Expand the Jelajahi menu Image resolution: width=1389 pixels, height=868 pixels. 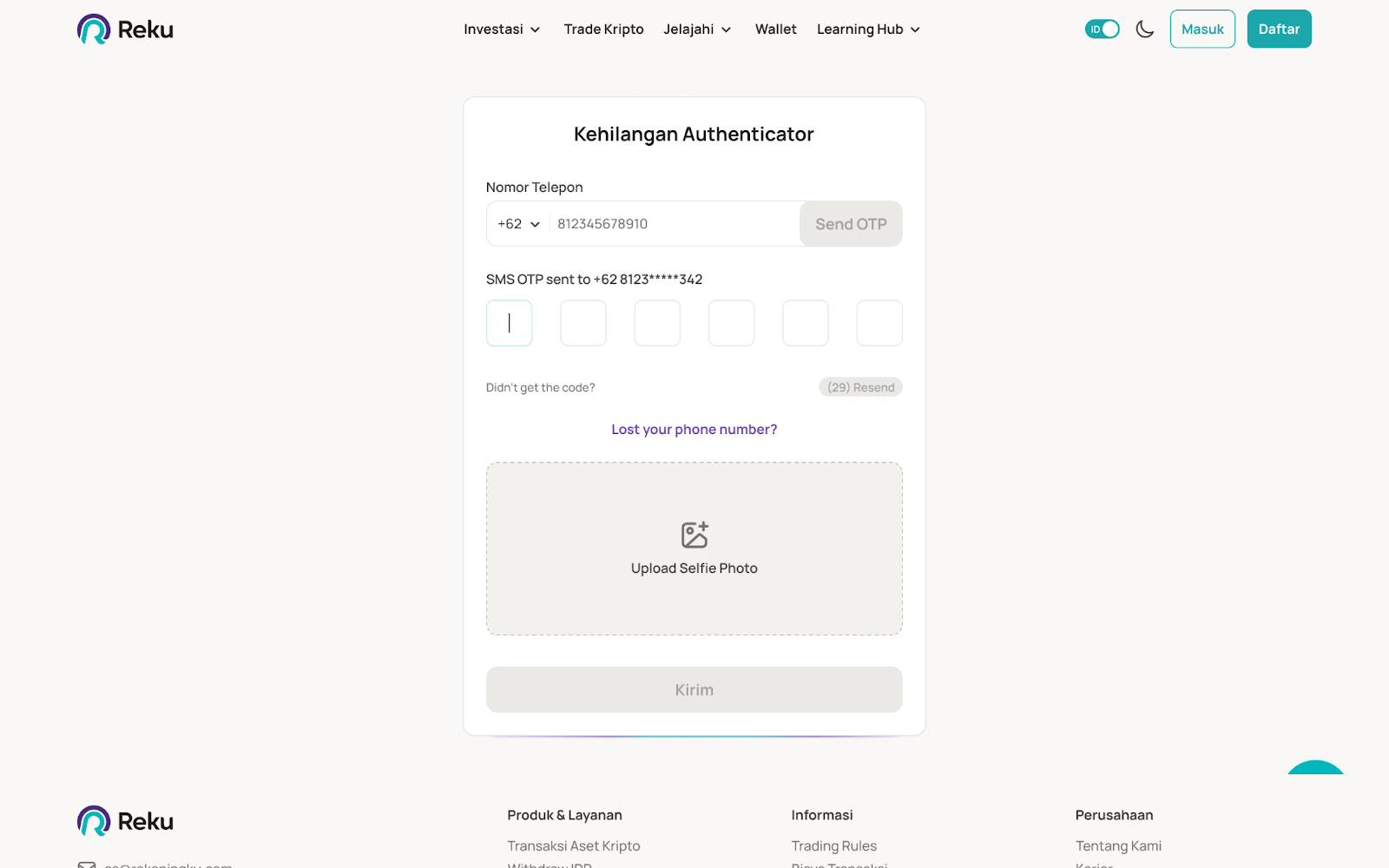(697, 30)
